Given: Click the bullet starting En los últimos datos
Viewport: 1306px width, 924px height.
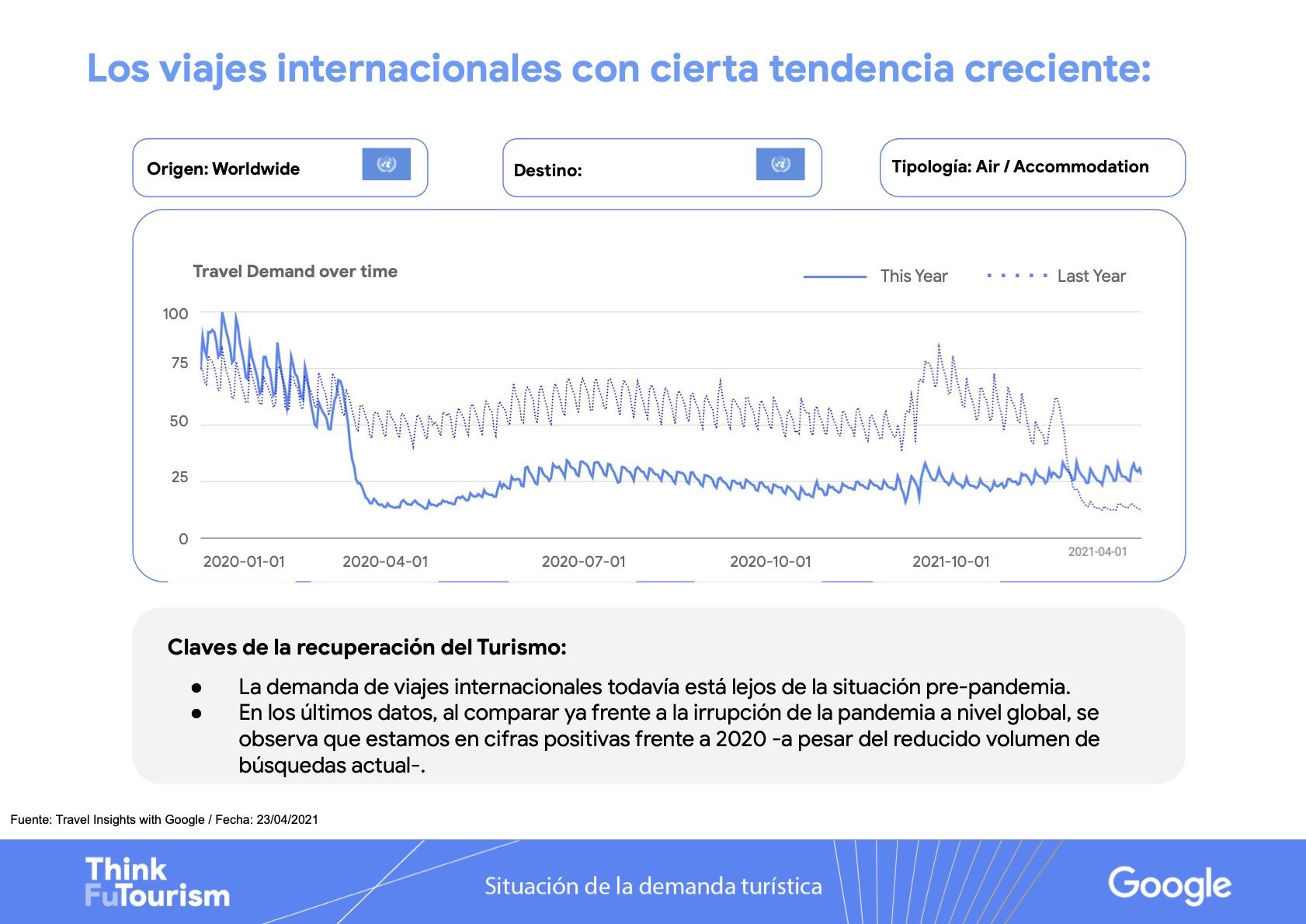Looking at the screenshot, I should 669,738.
